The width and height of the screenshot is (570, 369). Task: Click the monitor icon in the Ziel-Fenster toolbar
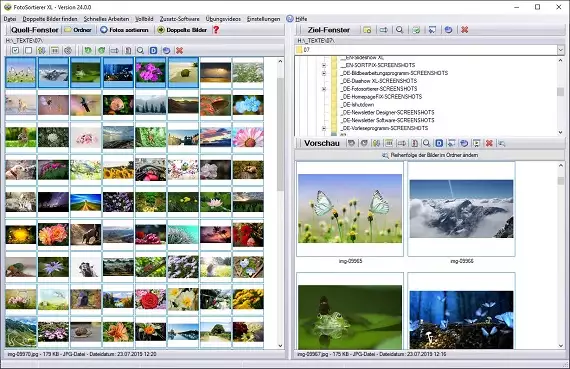pyautogui.click(x=432, y=30)
